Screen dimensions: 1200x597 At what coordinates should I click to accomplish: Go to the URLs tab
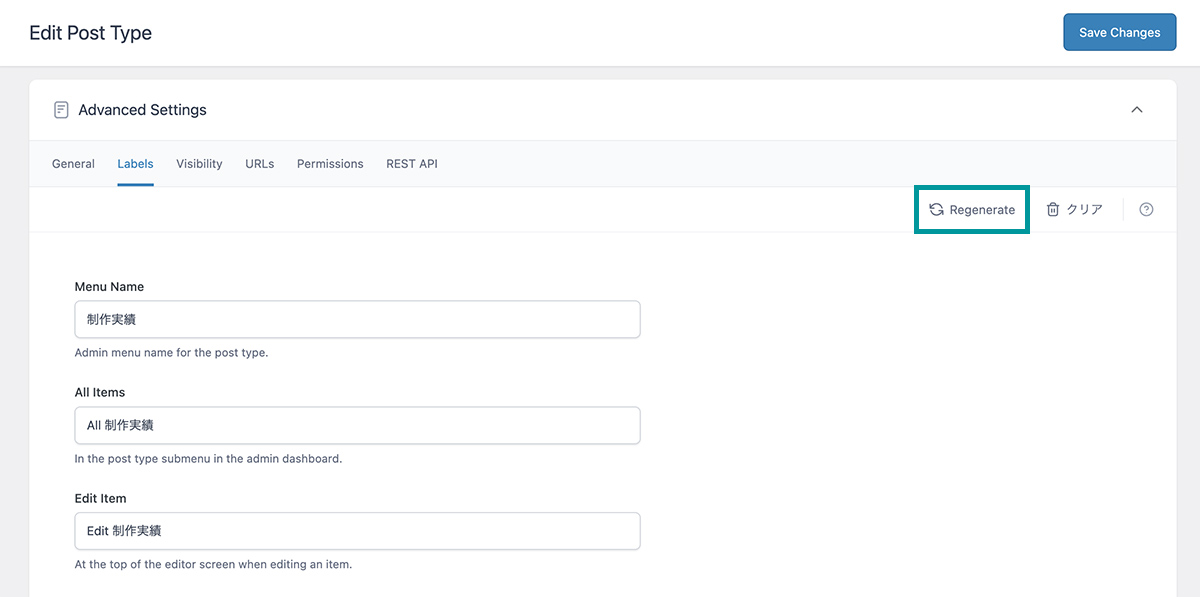click(x=259, y=164)
